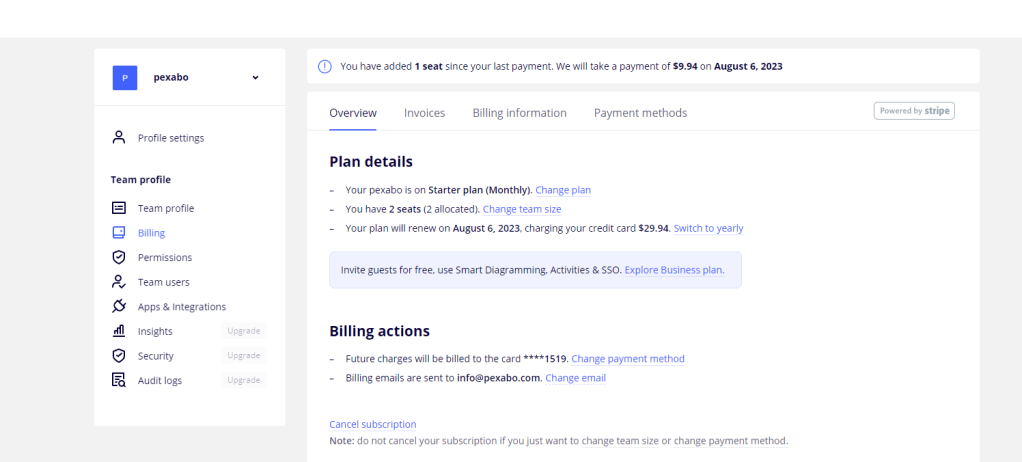Open Apps & Integrations
This screenshot has height=462, width=1022.
tap(182, 307)
